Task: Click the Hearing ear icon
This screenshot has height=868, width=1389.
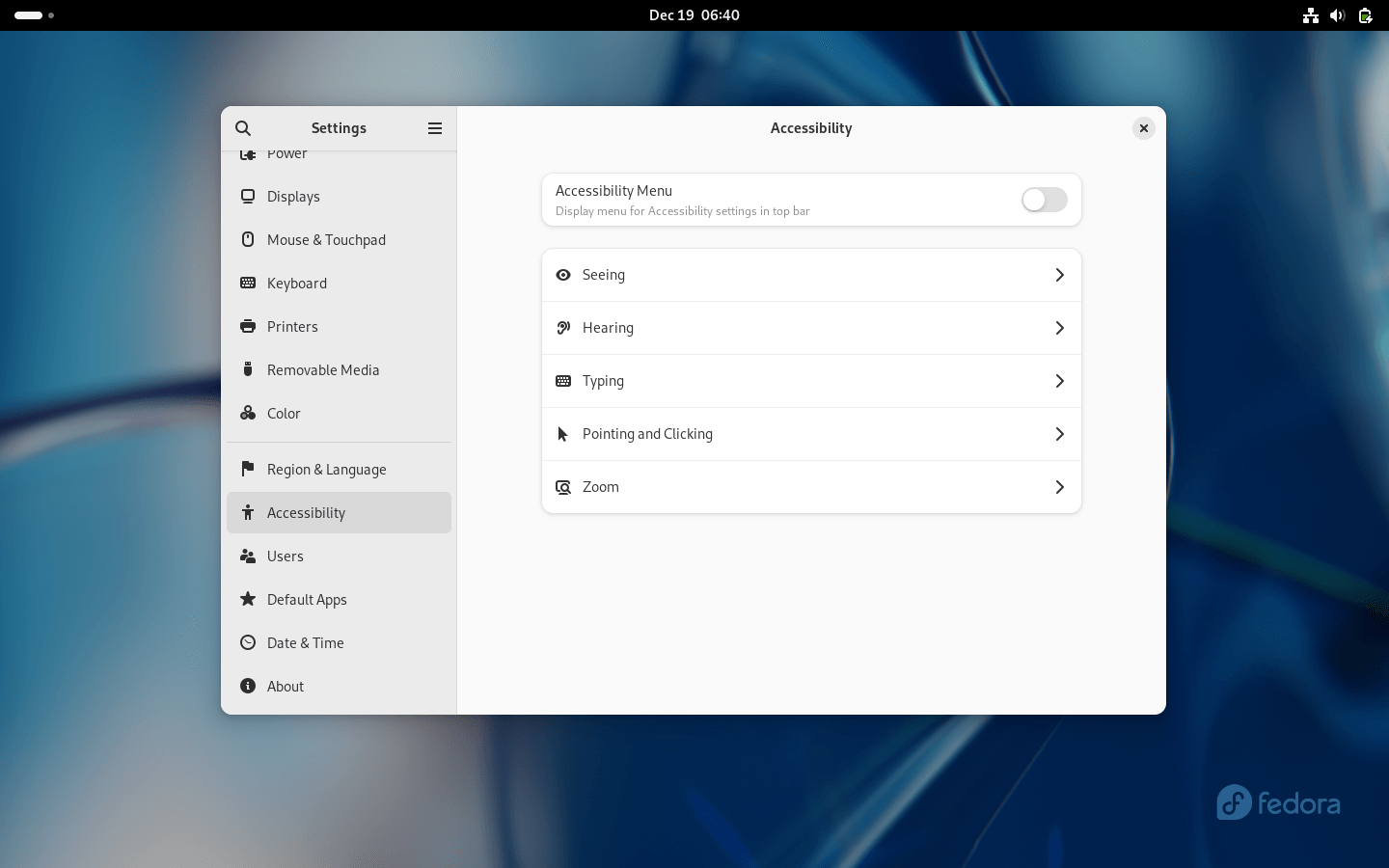Action: (563, 328)
